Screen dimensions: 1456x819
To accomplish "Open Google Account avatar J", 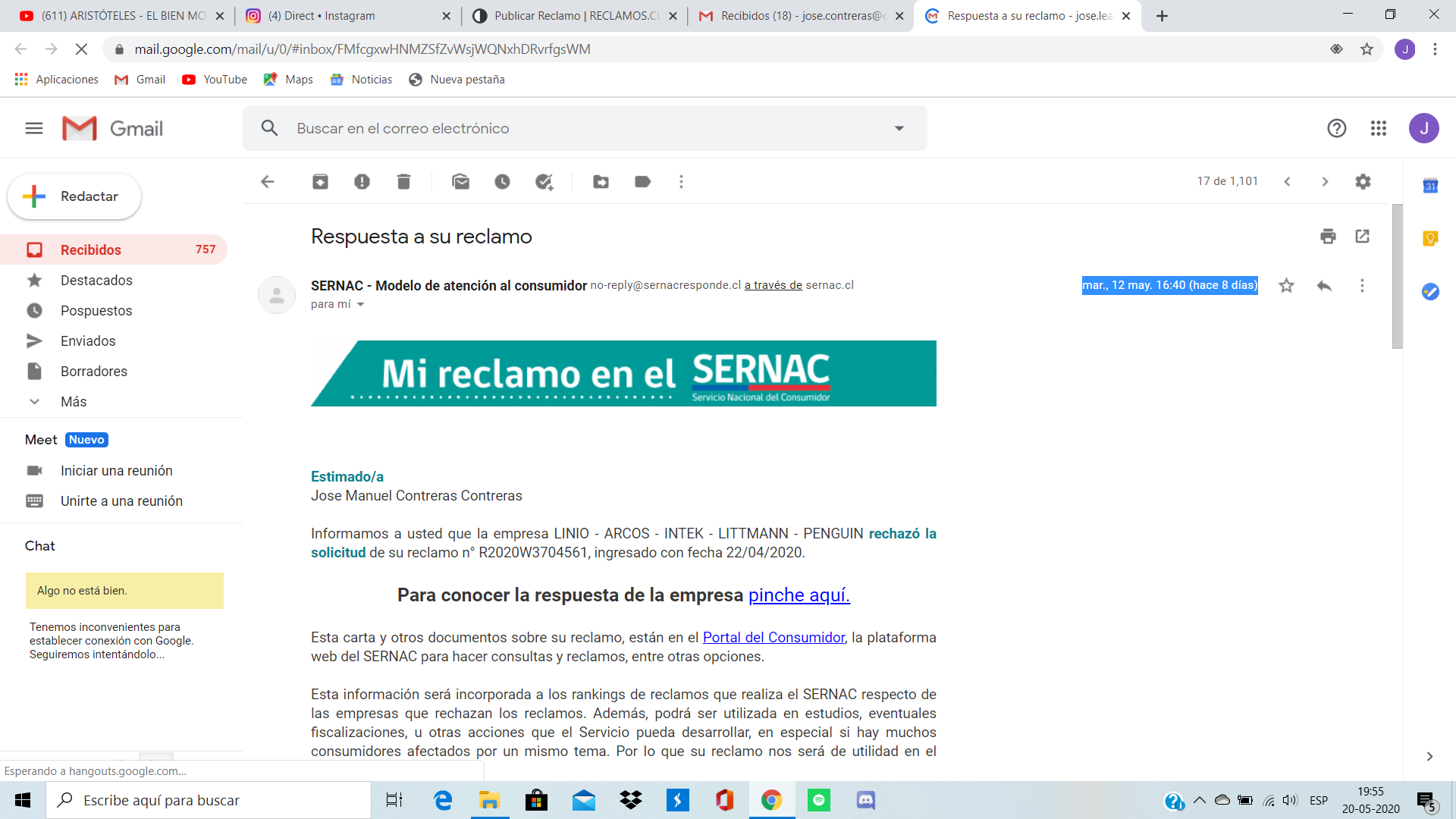I will pyautogui.click(x=1423, y=128).
